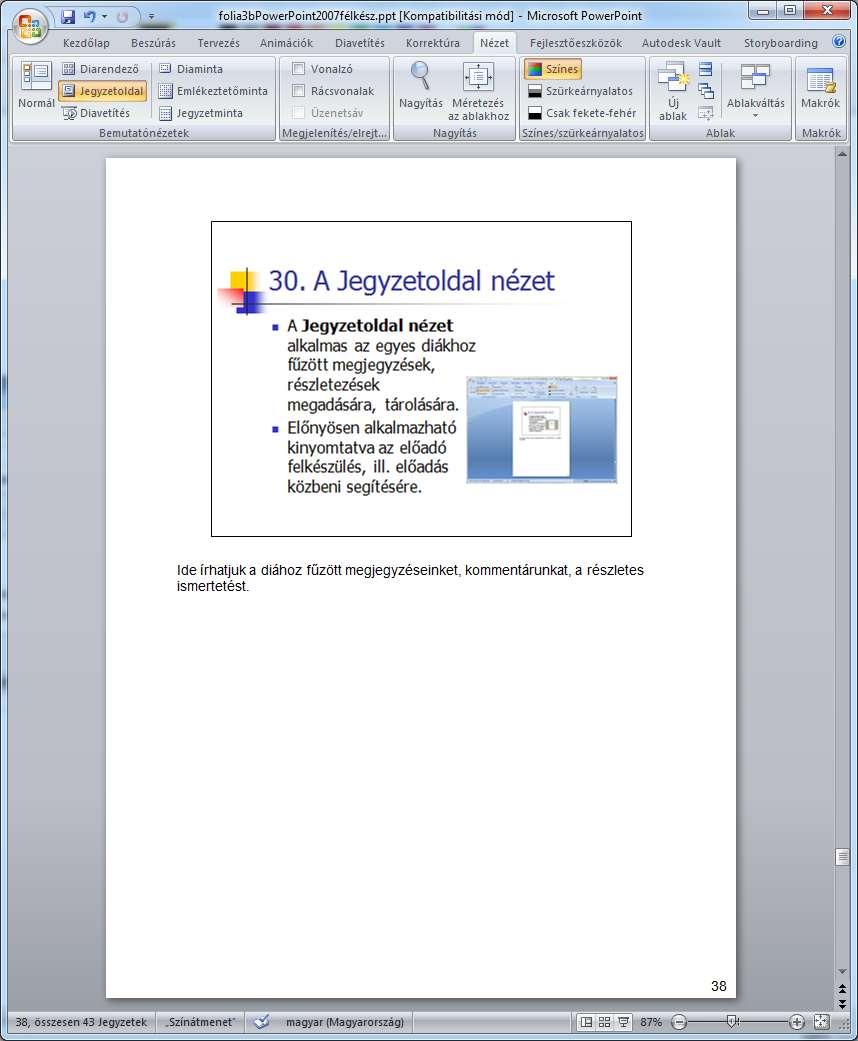Select the Diavetítés ribbon tab

360,43
